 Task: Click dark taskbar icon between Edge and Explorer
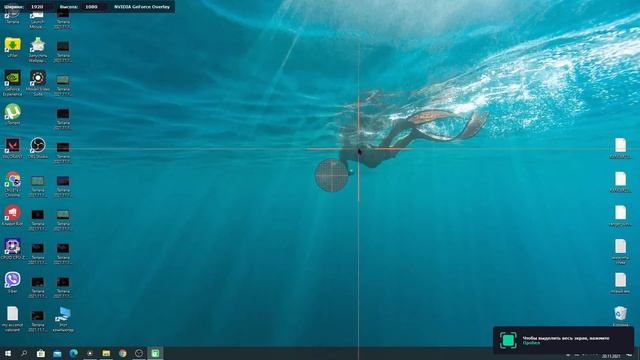[x=90, y=353]
